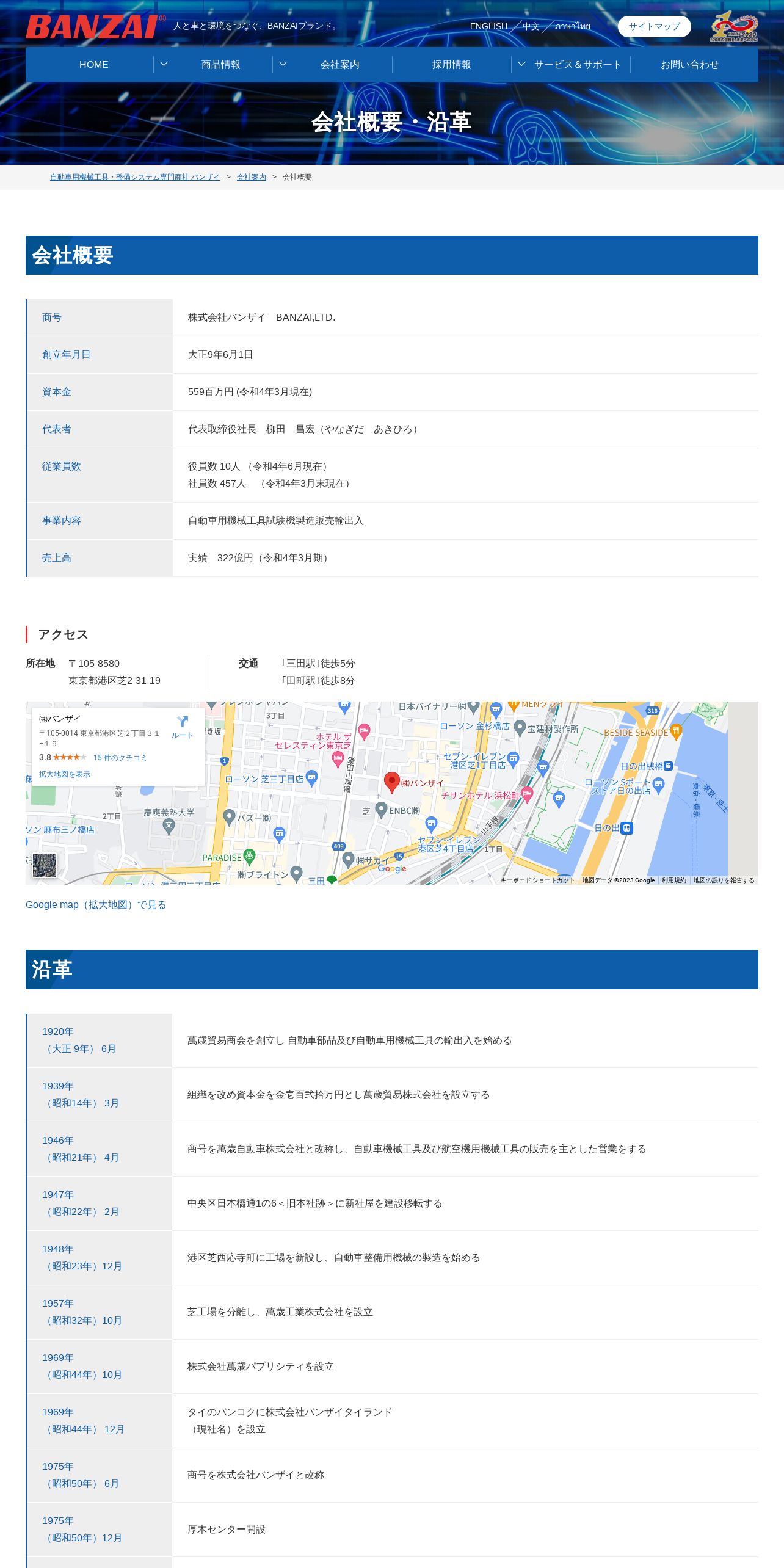Open the 採用情報 menu item
This screenshot has width=784, height=1568.
(452, 64)
